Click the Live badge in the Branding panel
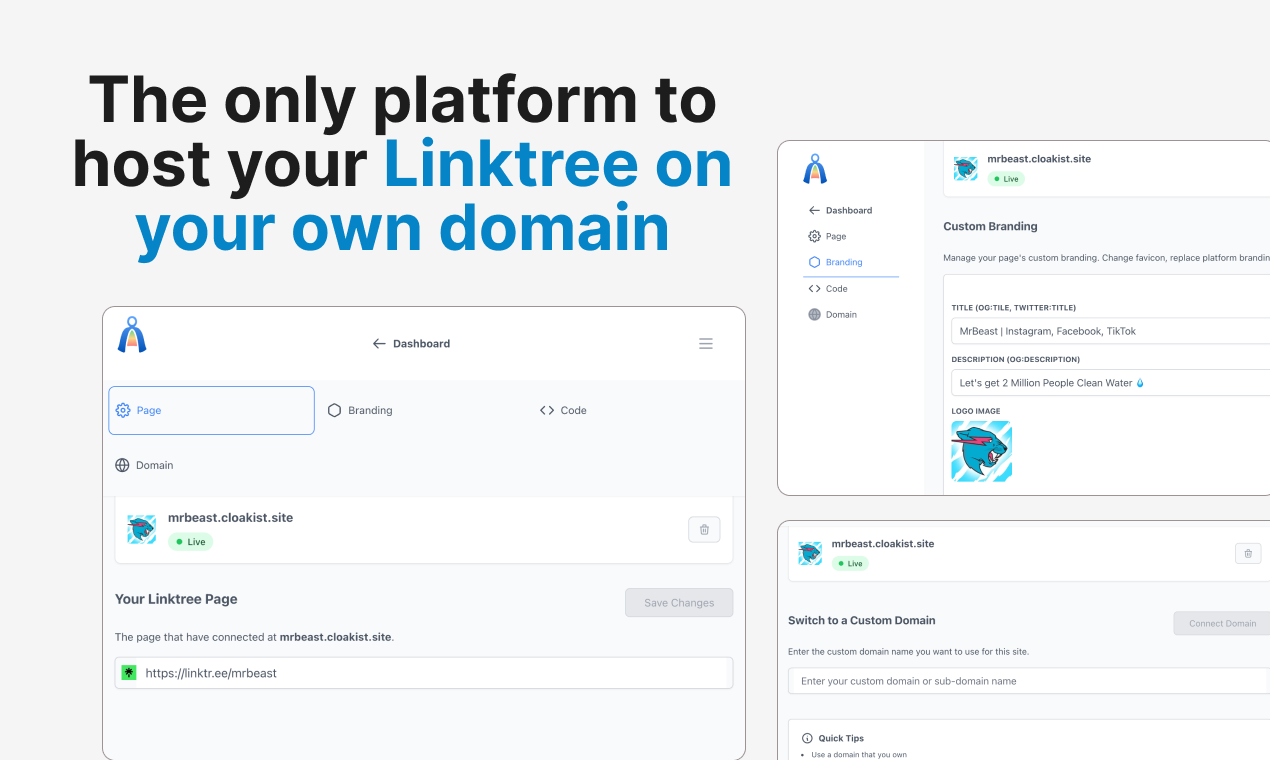Screen dimensions: 1270x760 (x=1006, y=178)
